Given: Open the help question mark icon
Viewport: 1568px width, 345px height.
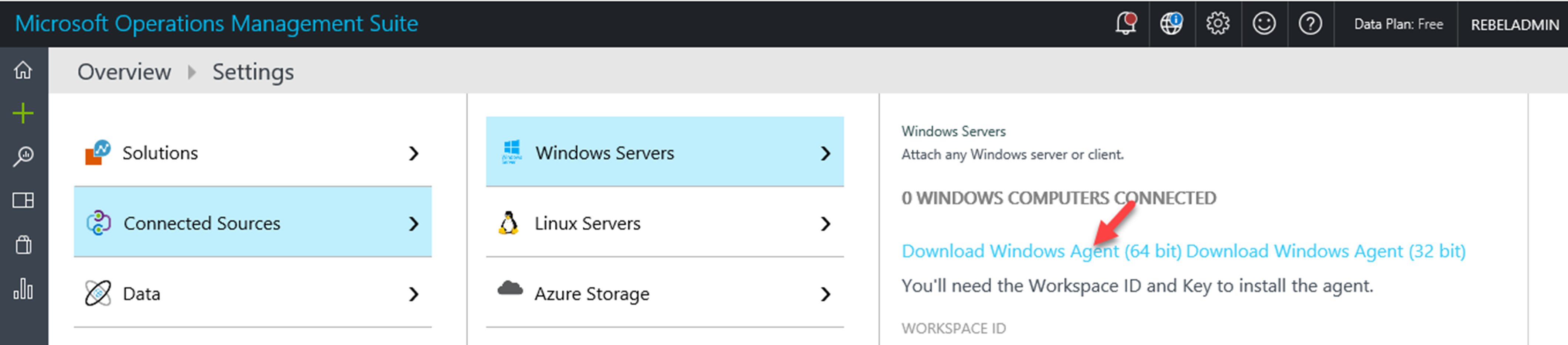Looking at the screenshot, I should tap(1310, 24).
